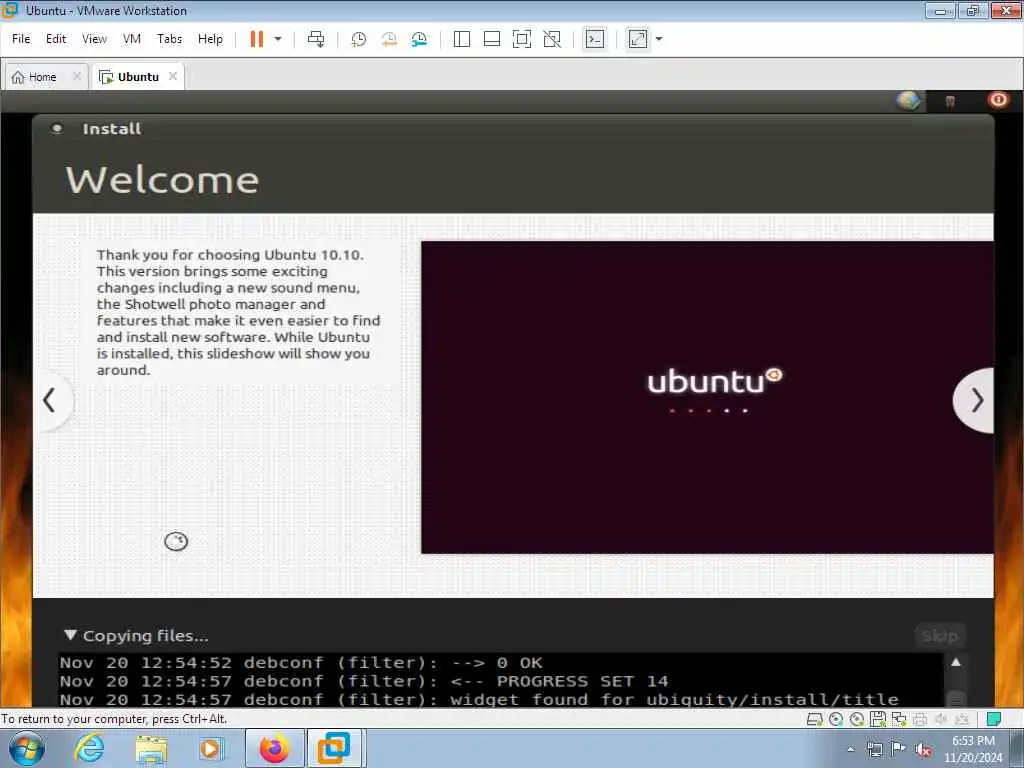
Task: Switch to the Home tab
Action: coord(42,77)
